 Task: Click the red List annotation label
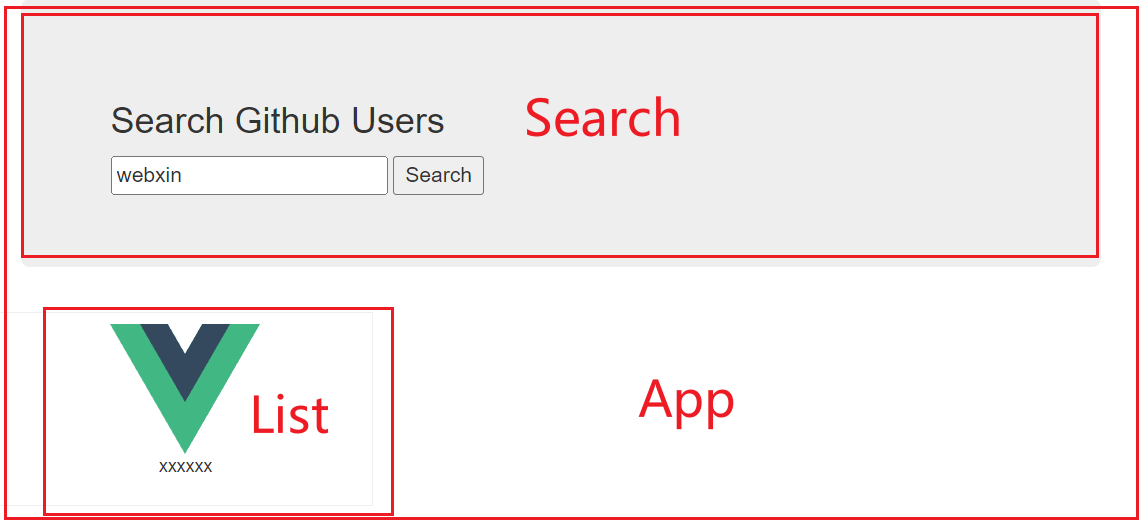point(290,415)
